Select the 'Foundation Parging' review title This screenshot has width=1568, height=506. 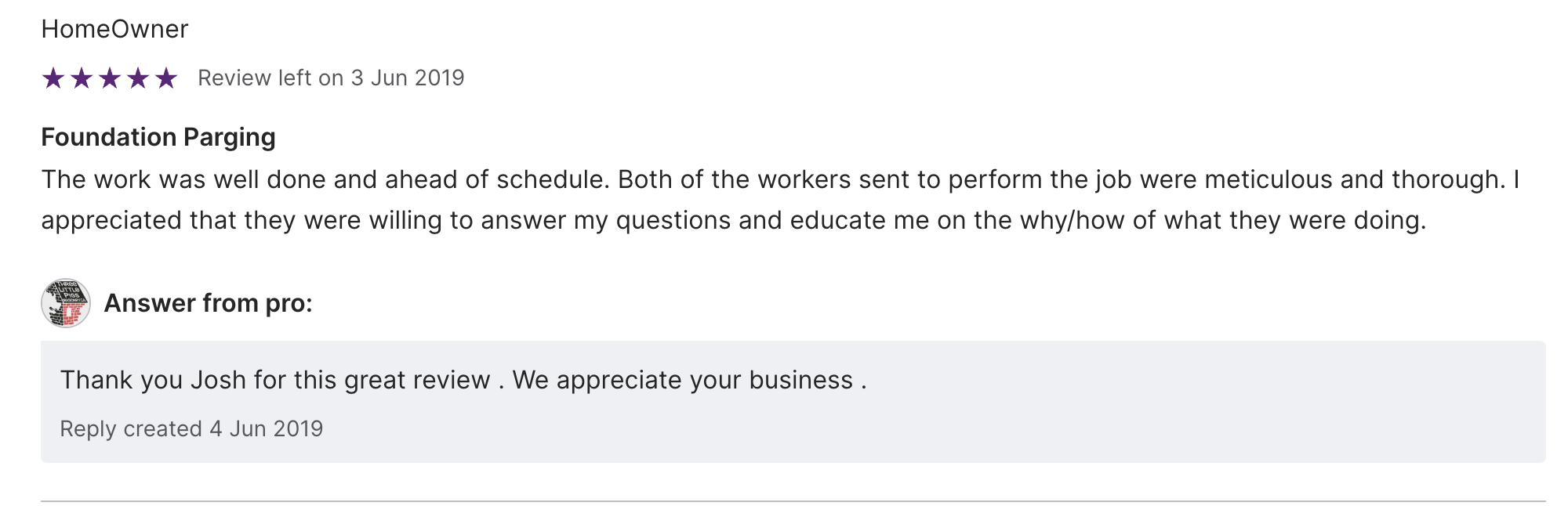point(158,137)
